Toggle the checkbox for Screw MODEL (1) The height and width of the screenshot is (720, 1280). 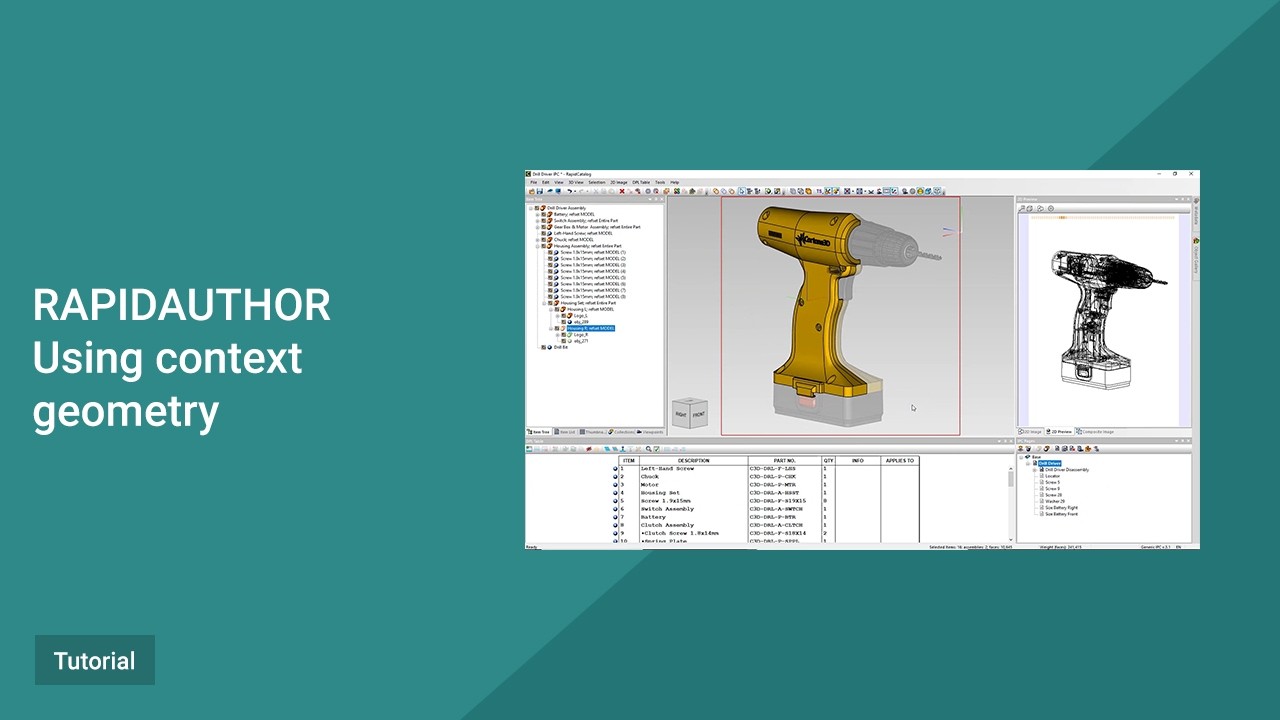(x=550, y=252)
